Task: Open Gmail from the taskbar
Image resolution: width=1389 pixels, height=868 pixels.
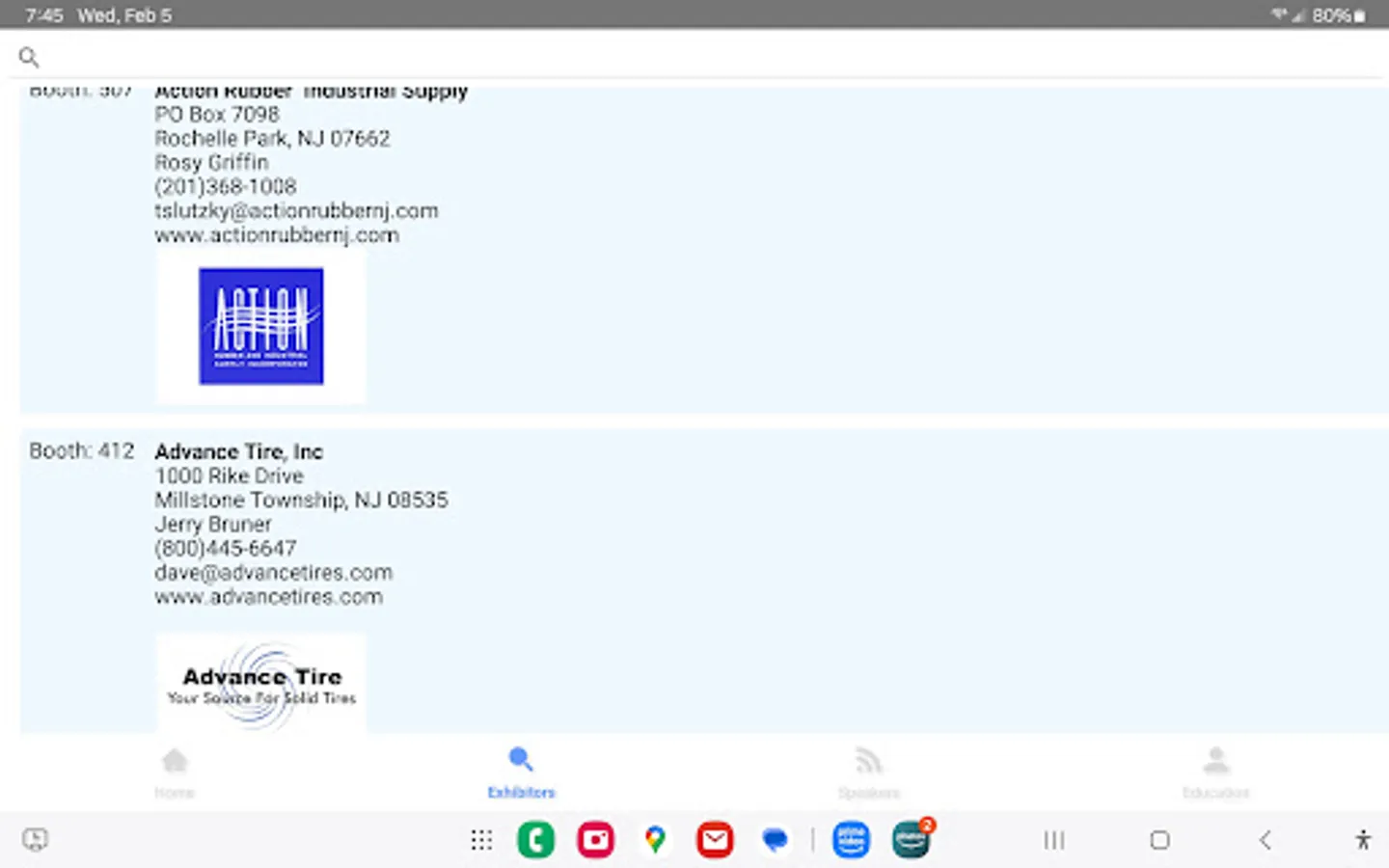Action: tap(714, 839)
